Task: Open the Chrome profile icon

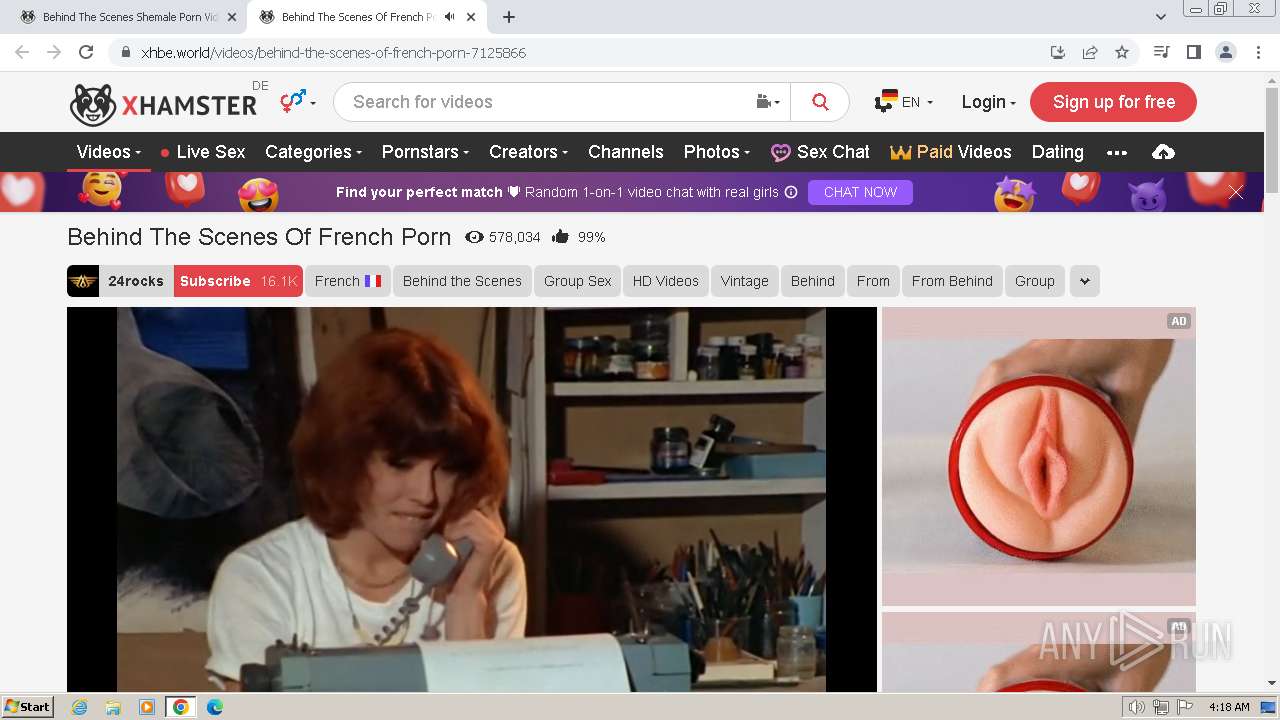Action: (x=1225, y=52)
